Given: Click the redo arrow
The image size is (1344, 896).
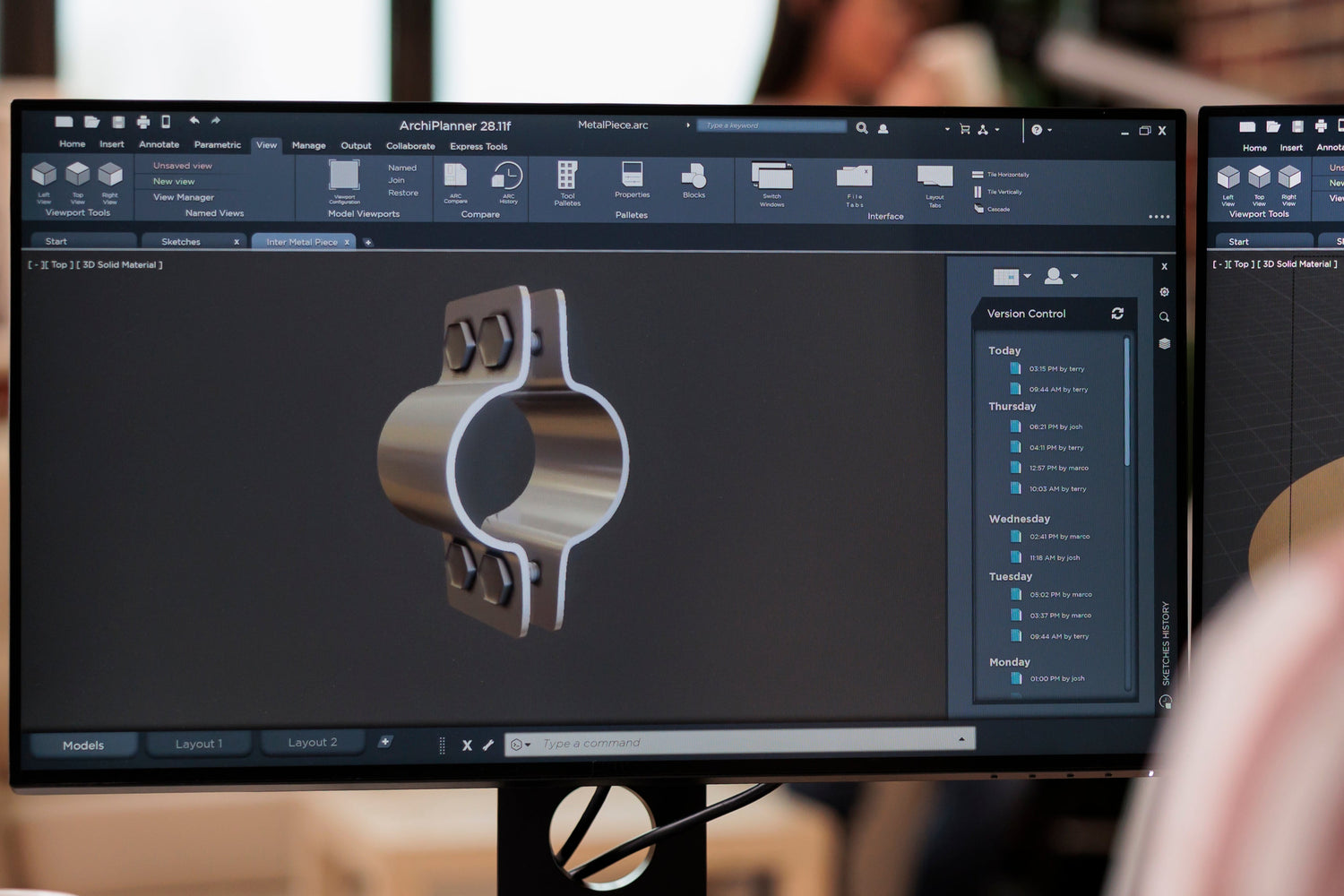Looking at the screenshot, I should [216, 120].
